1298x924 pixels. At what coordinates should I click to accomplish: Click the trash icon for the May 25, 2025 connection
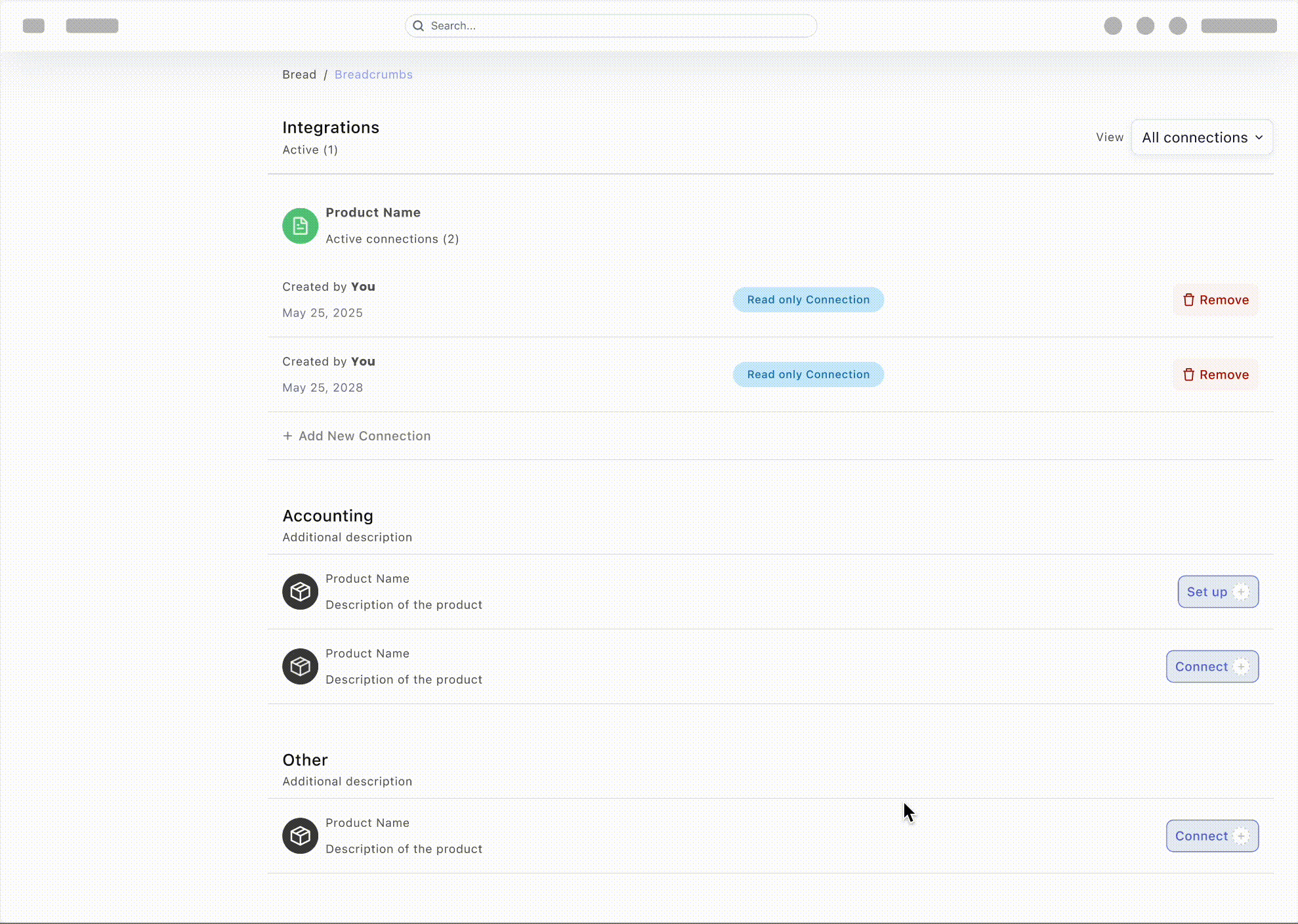[x=1188, y=300]
